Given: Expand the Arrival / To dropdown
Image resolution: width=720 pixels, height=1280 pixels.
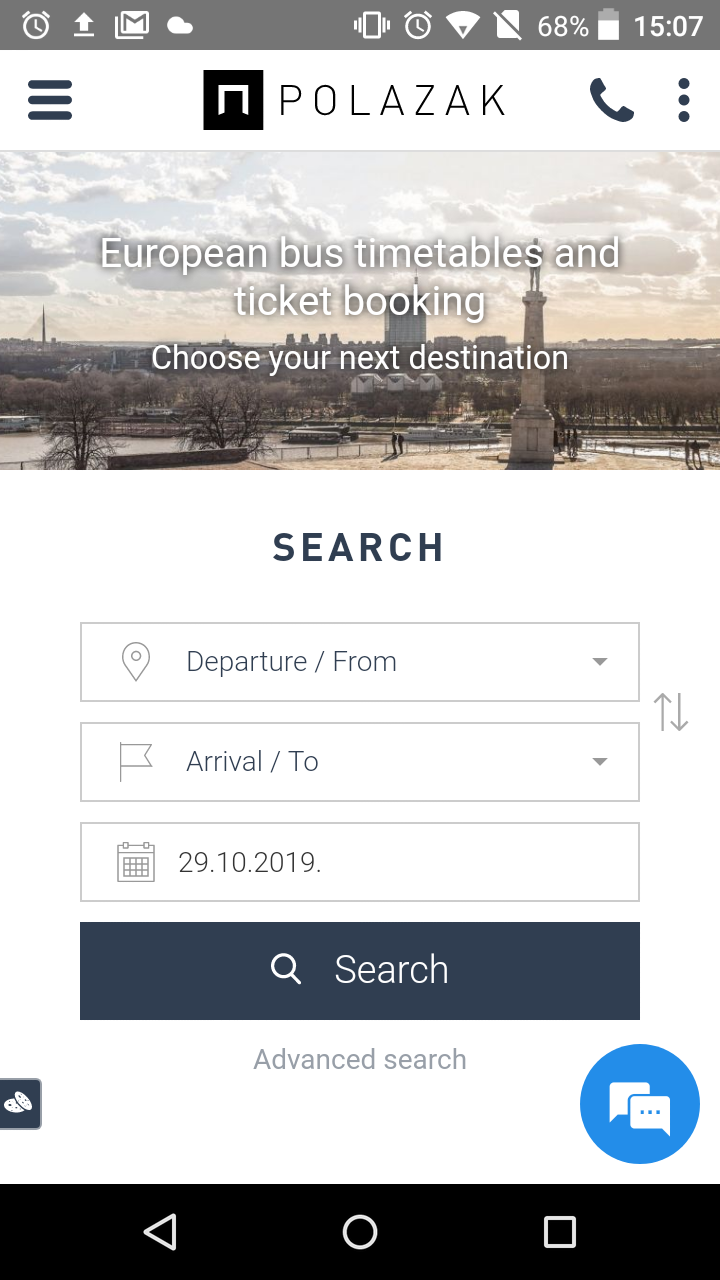Looking at the screenshot, I should point(360,762).
